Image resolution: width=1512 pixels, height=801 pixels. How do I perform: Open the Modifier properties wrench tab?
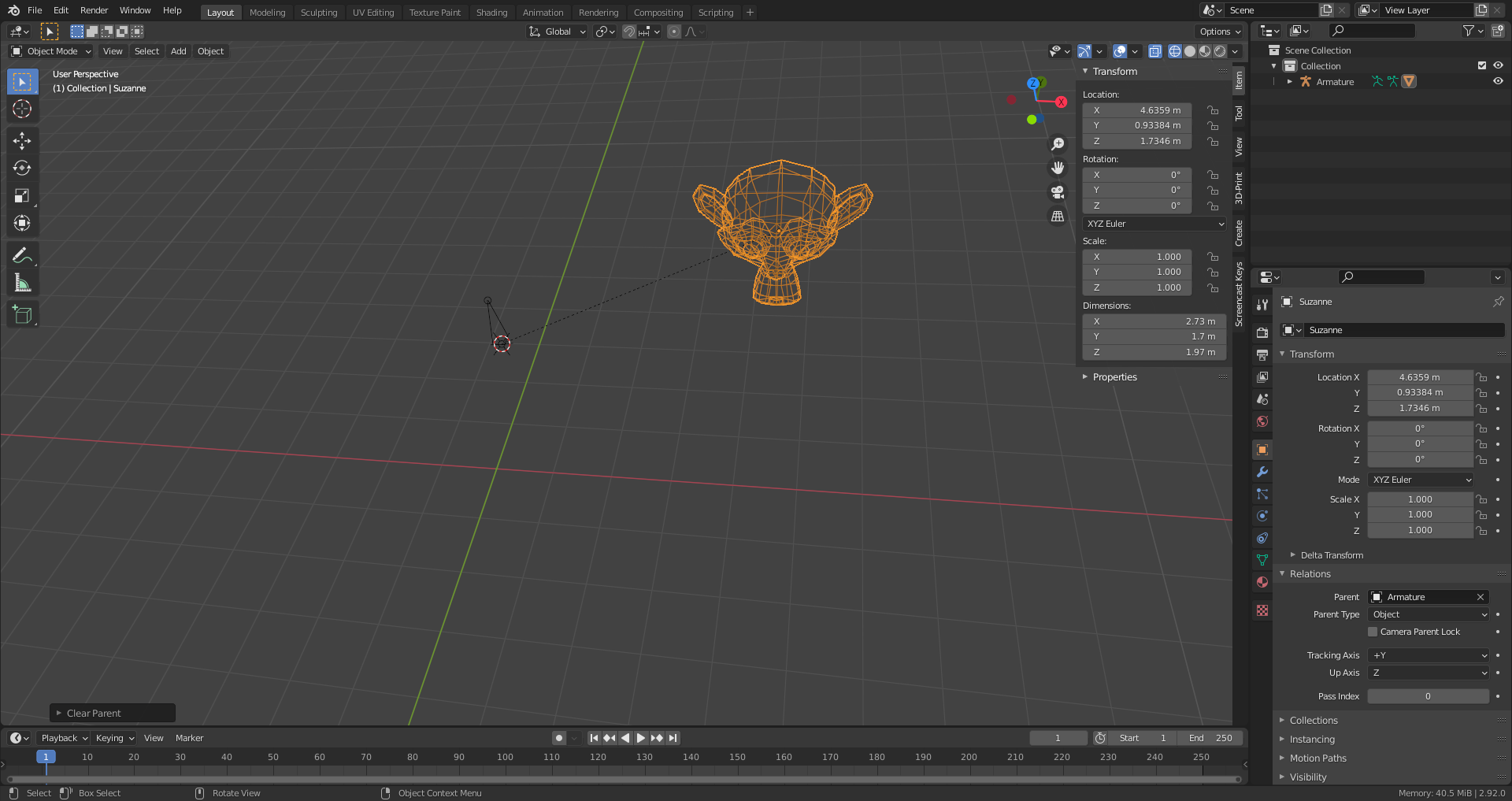1262,472
